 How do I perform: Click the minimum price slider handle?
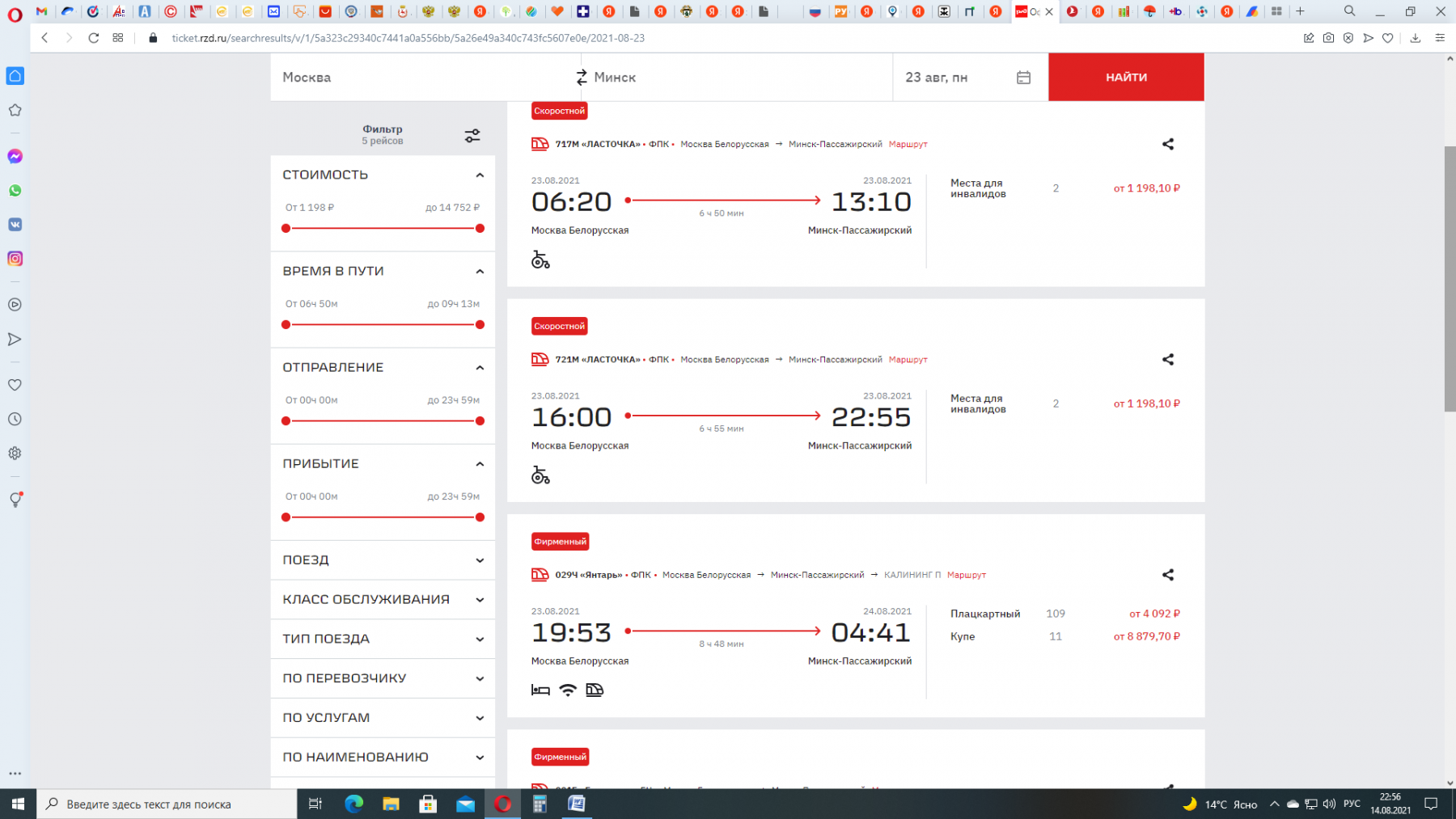click(x=286, y=228)
